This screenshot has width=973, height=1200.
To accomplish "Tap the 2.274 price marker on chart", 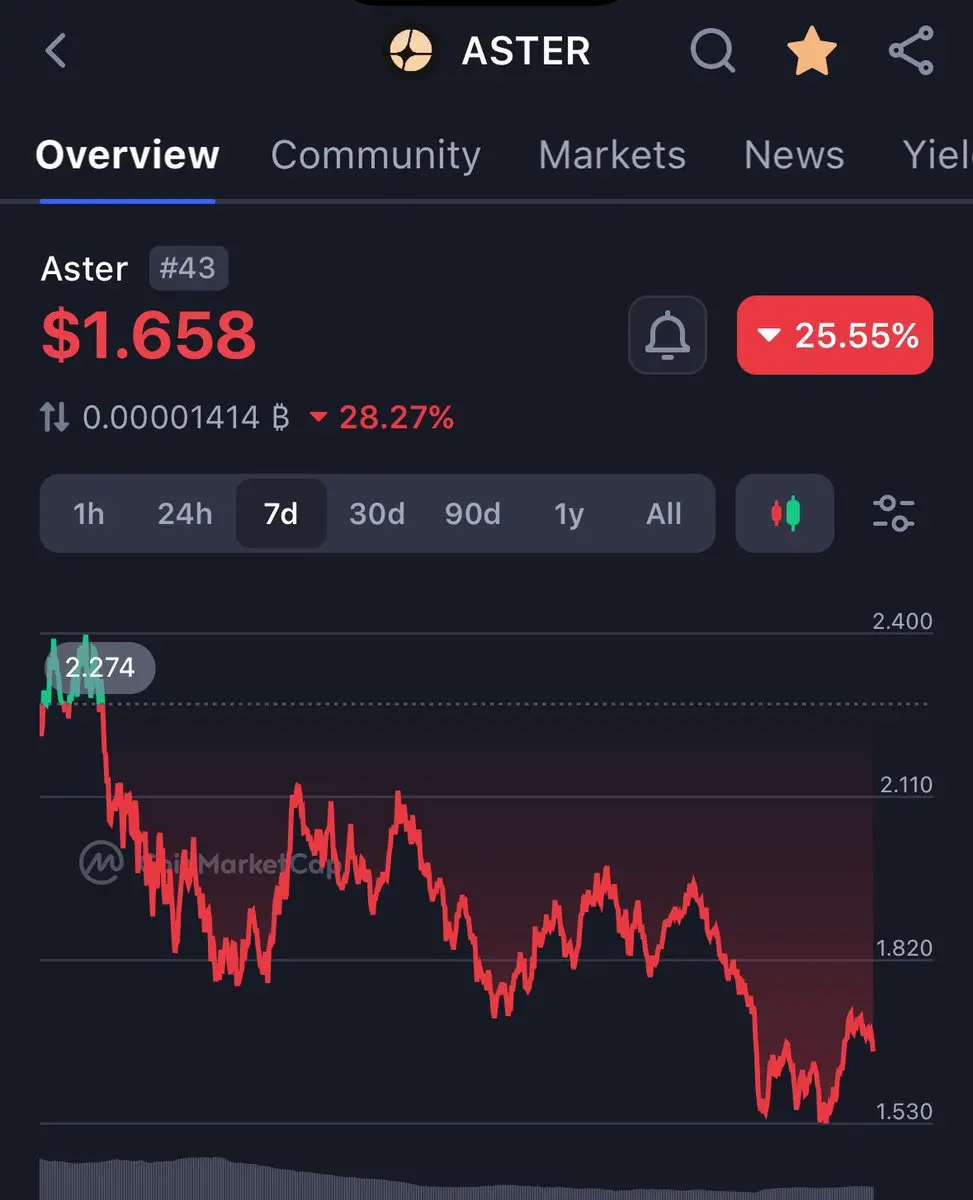I will pos(99,667).
